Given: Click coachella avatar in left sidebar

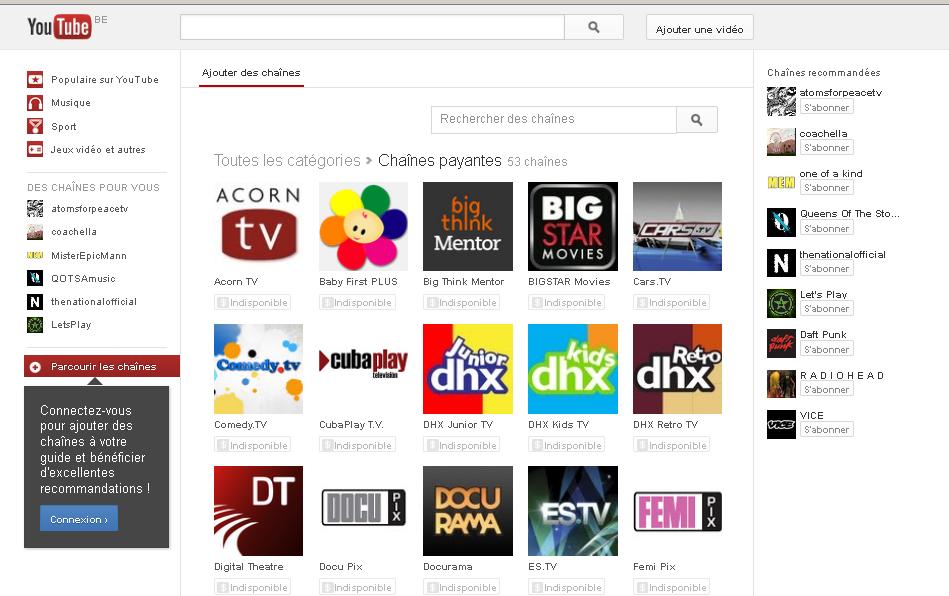Looking at the screenshot, I should pos(35,232).
